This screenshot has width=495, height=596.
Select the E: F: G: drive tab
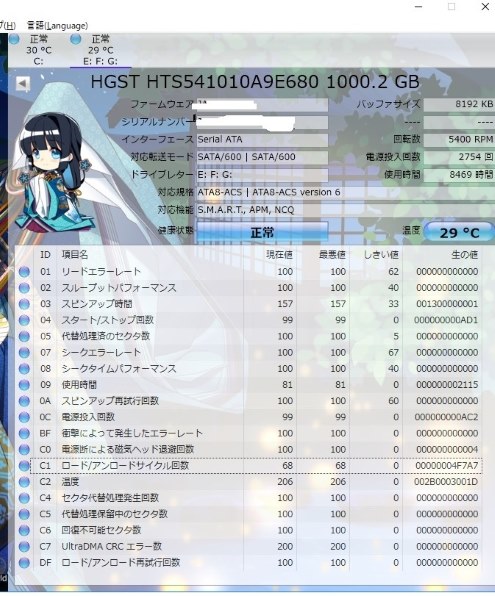click(100, 50)
